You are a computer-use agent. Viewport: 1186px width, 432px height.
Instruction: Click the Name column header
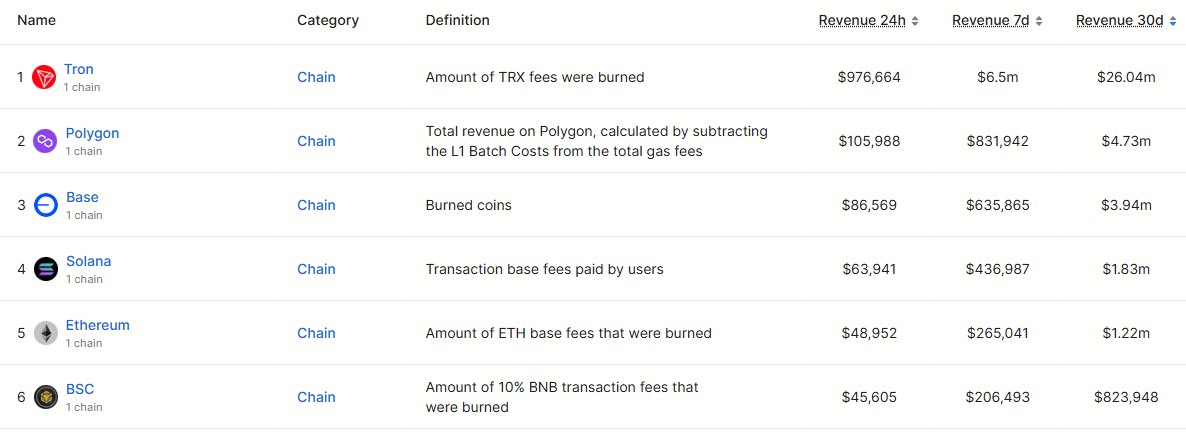37,21
